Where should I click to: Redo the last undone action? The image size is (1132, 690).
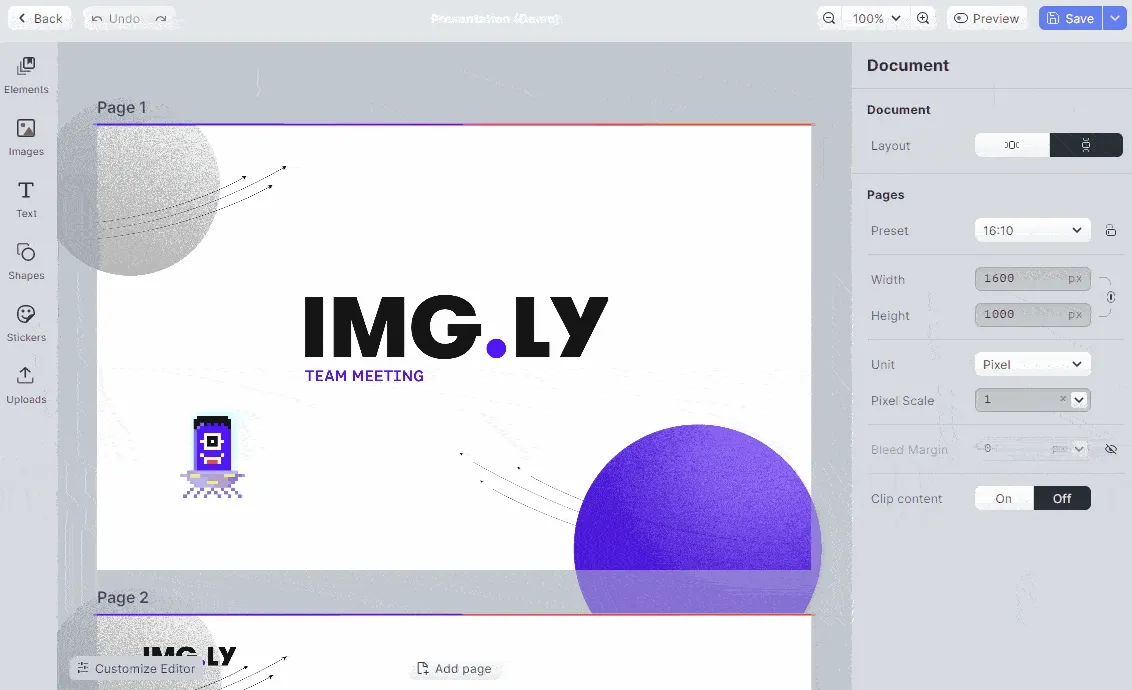click(x=161, y=18)
